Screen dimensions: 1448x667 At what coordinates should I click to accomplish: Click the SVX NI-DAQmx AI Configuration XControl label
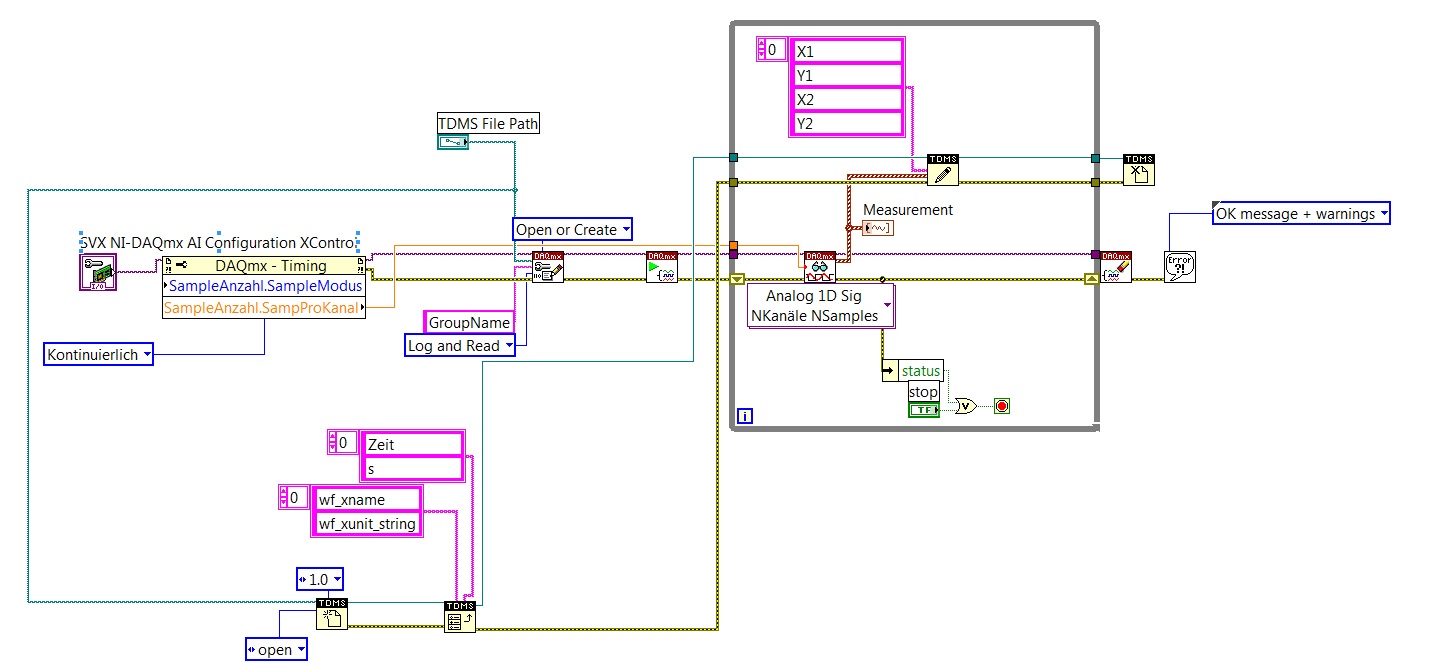pyautogui.click(x=219, y=242)
